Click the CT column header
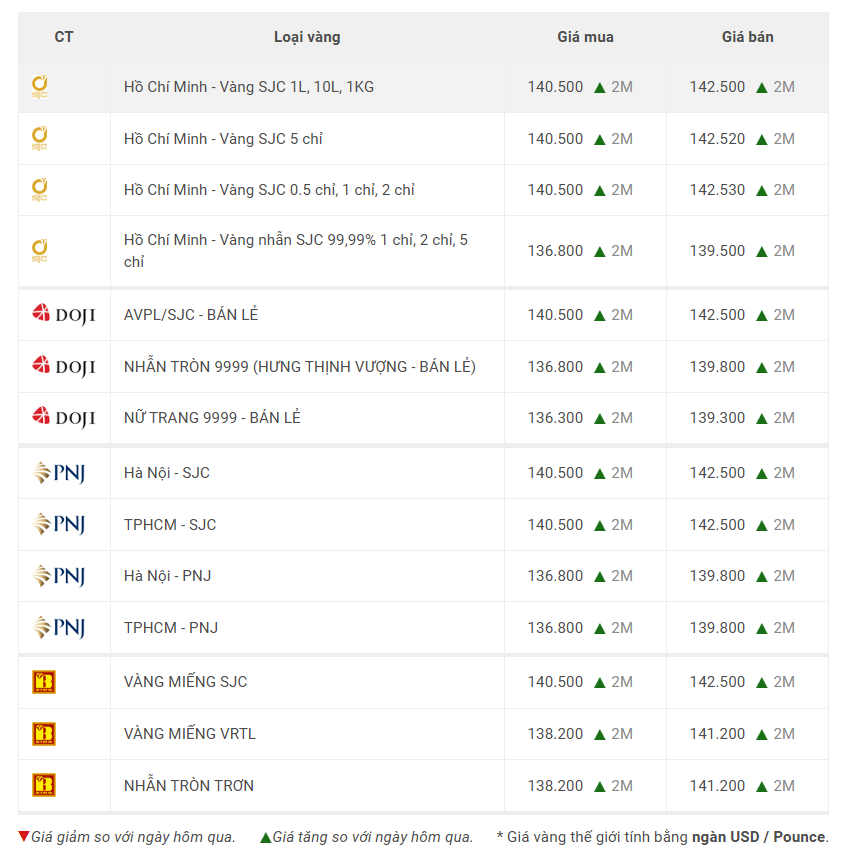 point(64,37)
